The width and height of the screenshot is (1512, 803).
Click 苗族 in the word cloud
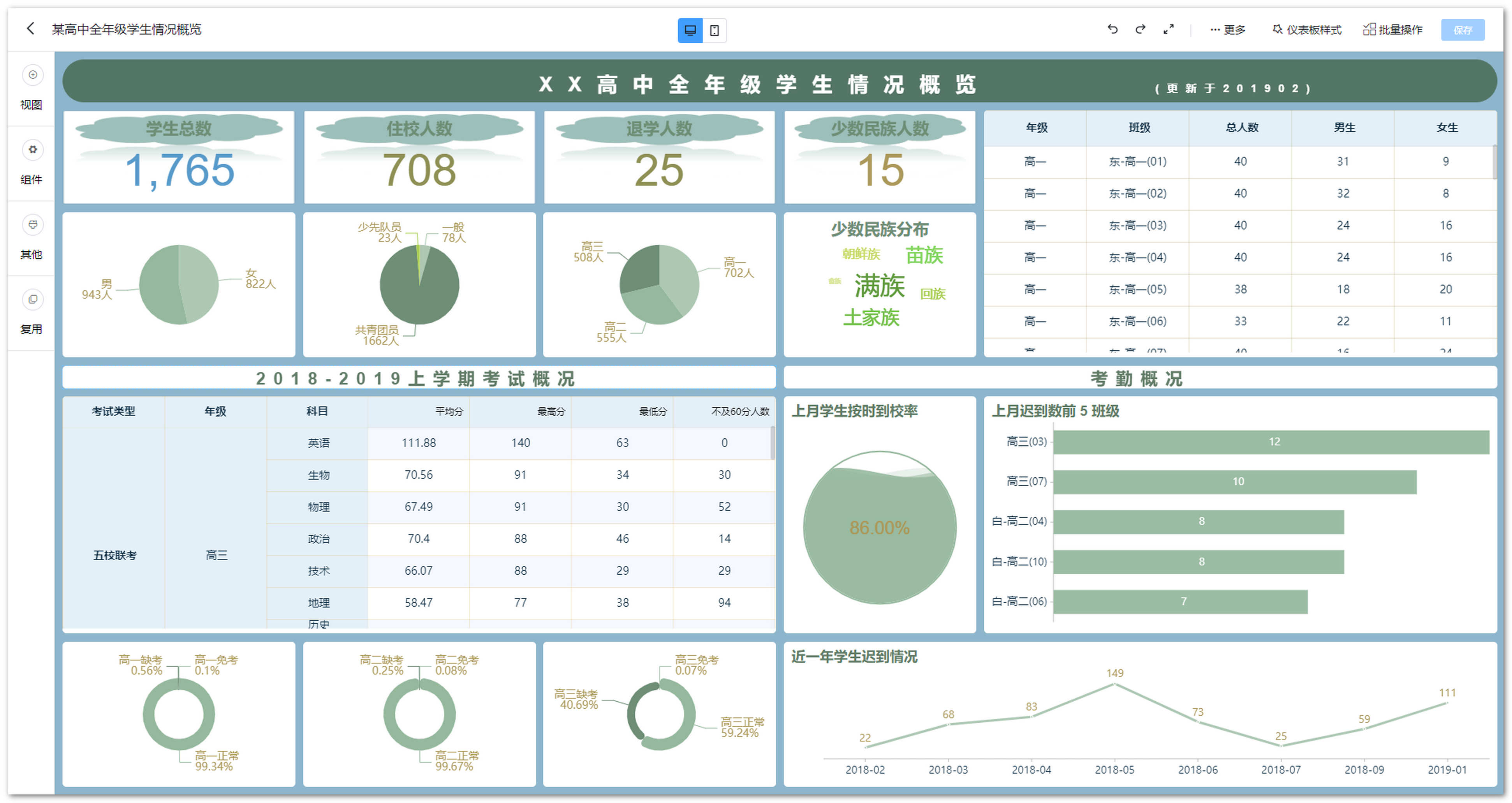pos(924,255)
